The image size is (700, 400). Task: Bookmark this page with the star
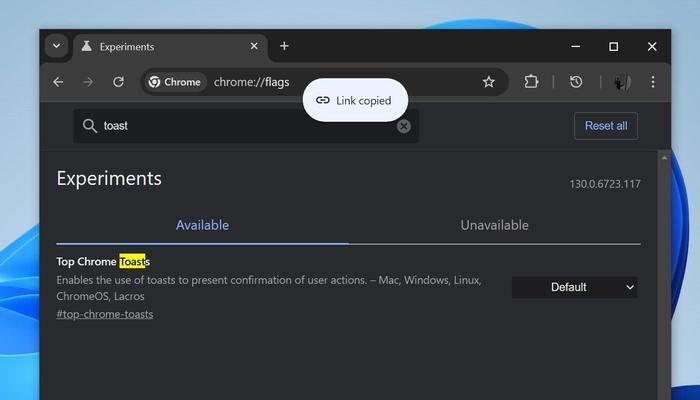(489, 82)
